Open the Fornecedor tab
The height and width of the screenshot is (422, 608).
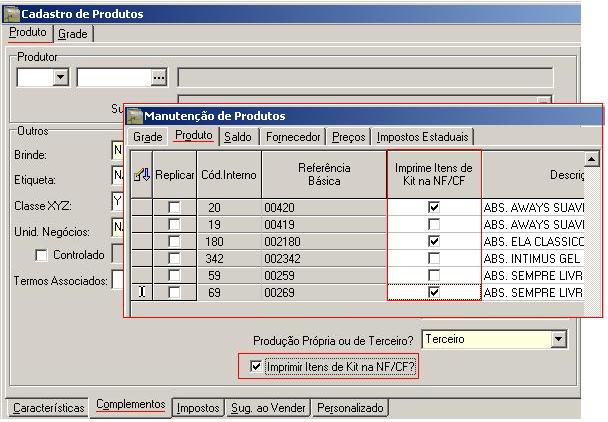(293, 137)
